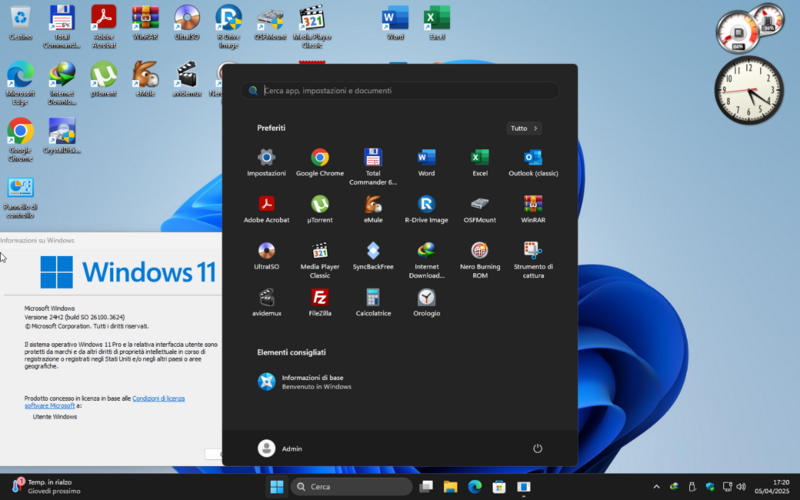Open Adobe Acrobat from Start menu
800x500 pixels.
click(x=266, y=209)
